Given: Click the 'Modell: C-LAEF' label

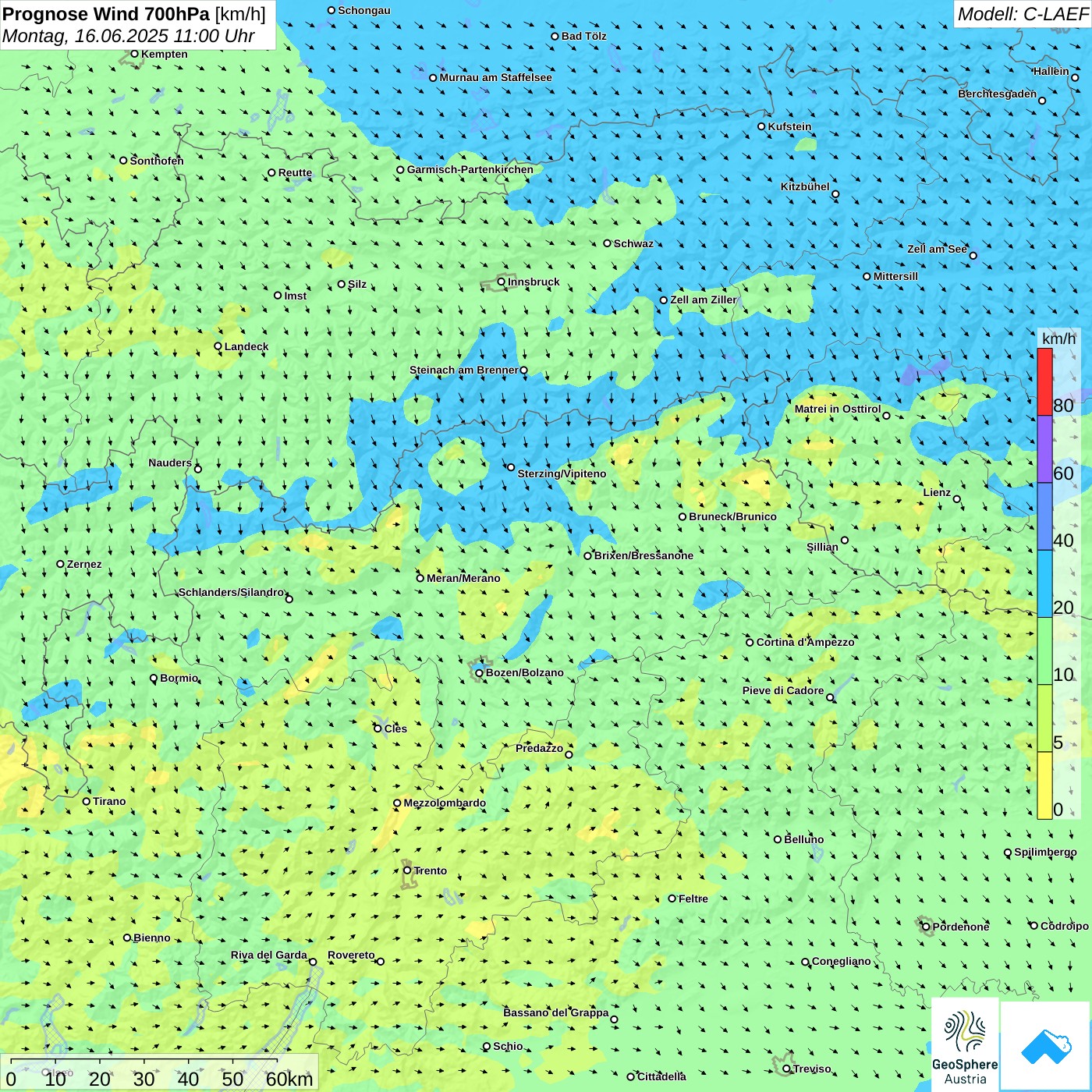Looking at the screenshot, I should click(1023, 14).
